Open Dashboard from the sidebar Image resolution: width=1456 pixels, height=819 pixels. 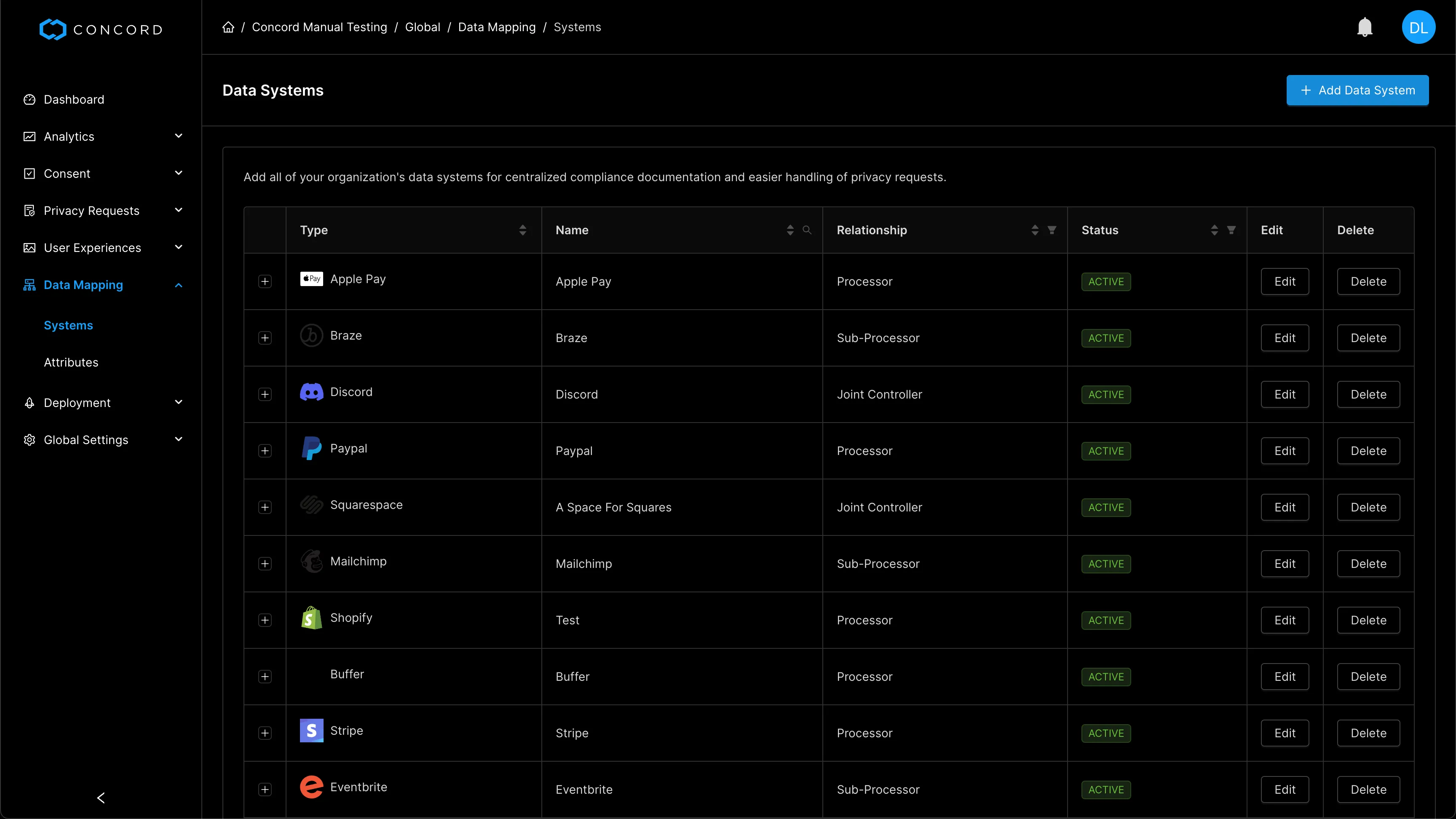coord(74,99)
